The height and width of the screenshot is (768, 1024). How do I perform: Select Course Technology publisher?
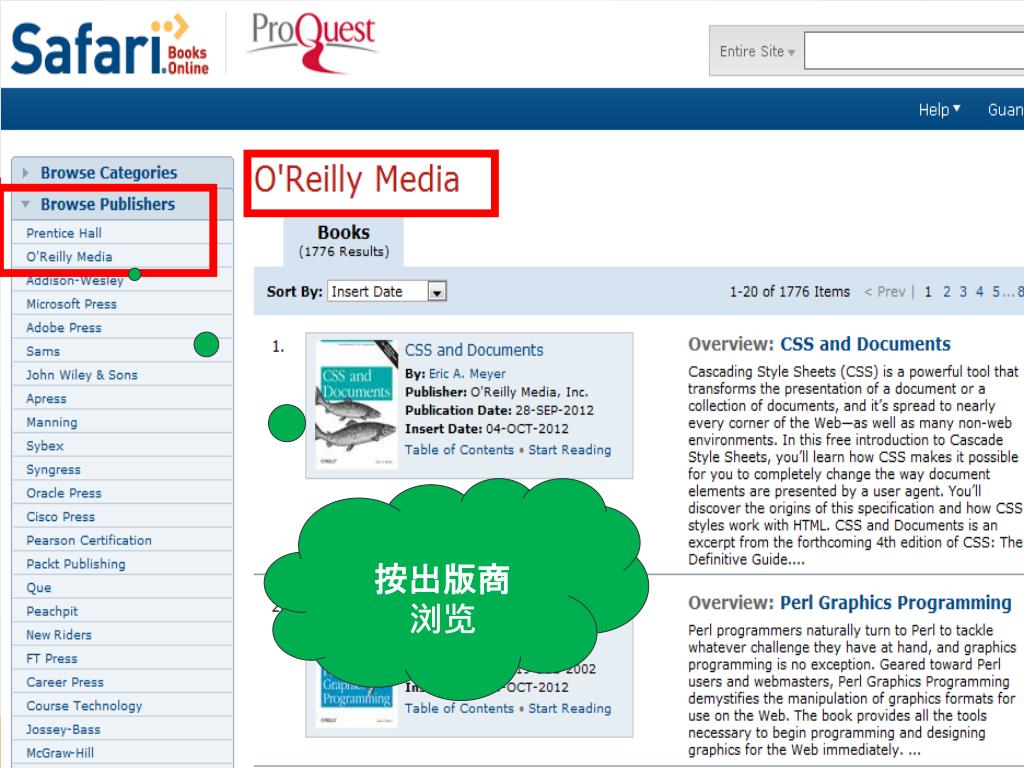(84, 705)
